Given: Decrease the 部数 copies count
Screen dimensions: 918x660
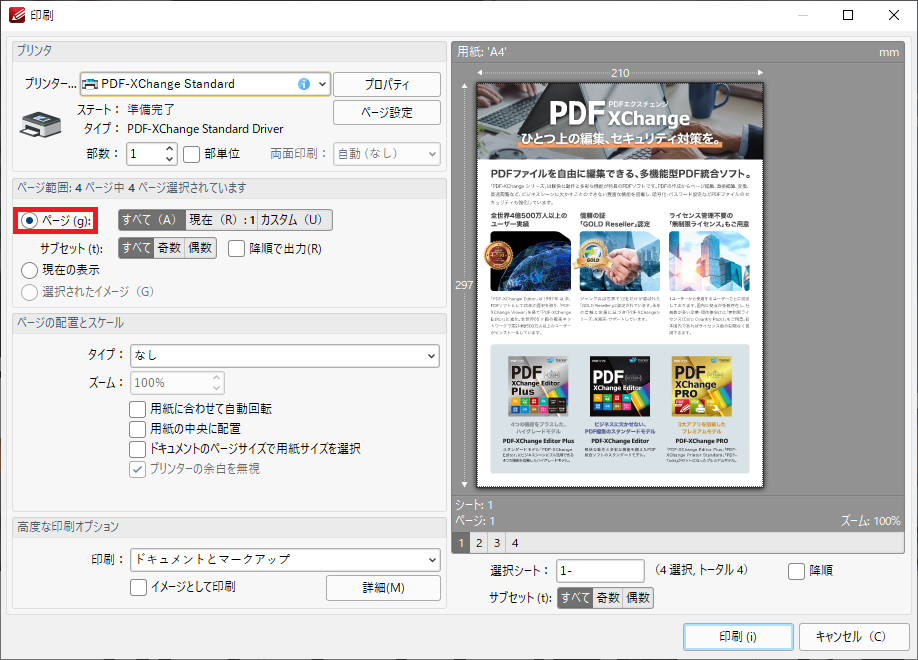Looking at the screenshot, I should (169, 159).
